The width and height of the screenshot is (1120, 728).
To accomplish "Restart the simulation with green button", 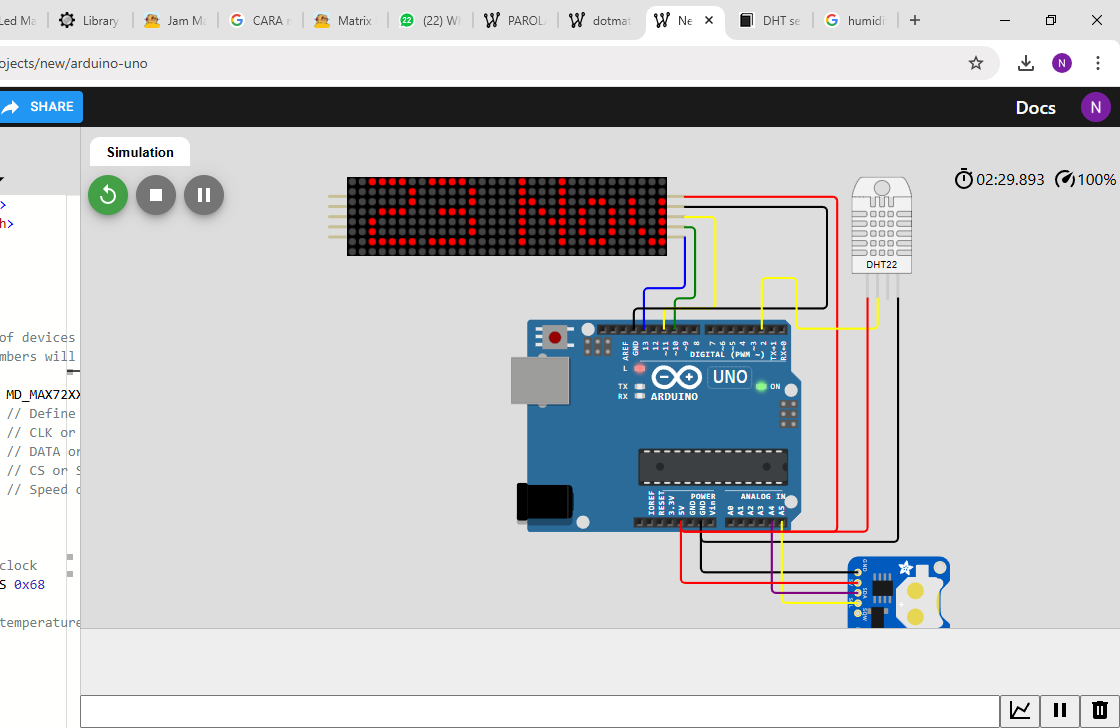I will pyautogui.click(x=108, y=195).
